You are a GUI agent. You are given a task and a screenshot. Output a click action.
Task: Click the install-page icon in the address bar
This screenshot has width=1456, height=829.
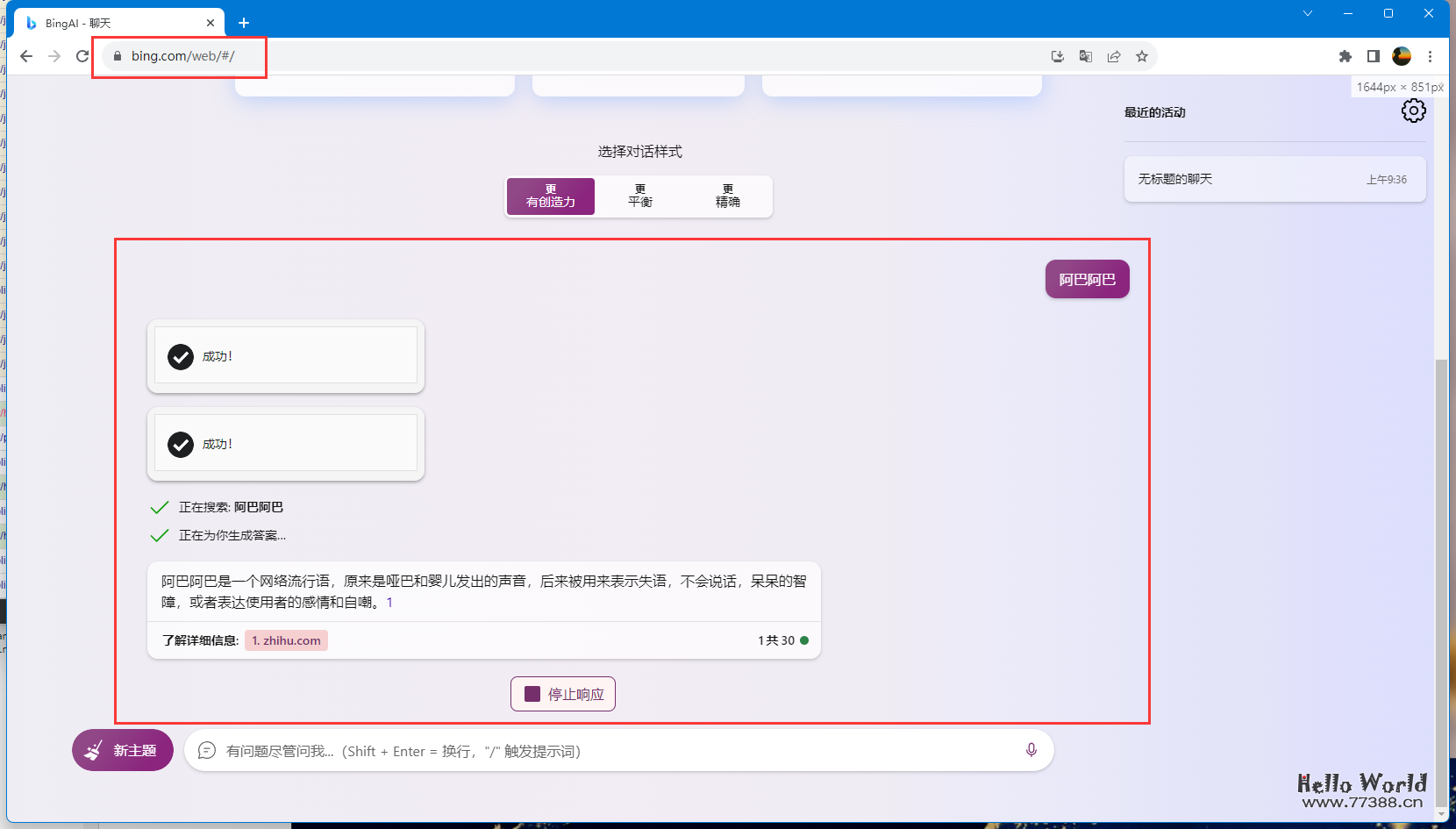click(1057, 55)
